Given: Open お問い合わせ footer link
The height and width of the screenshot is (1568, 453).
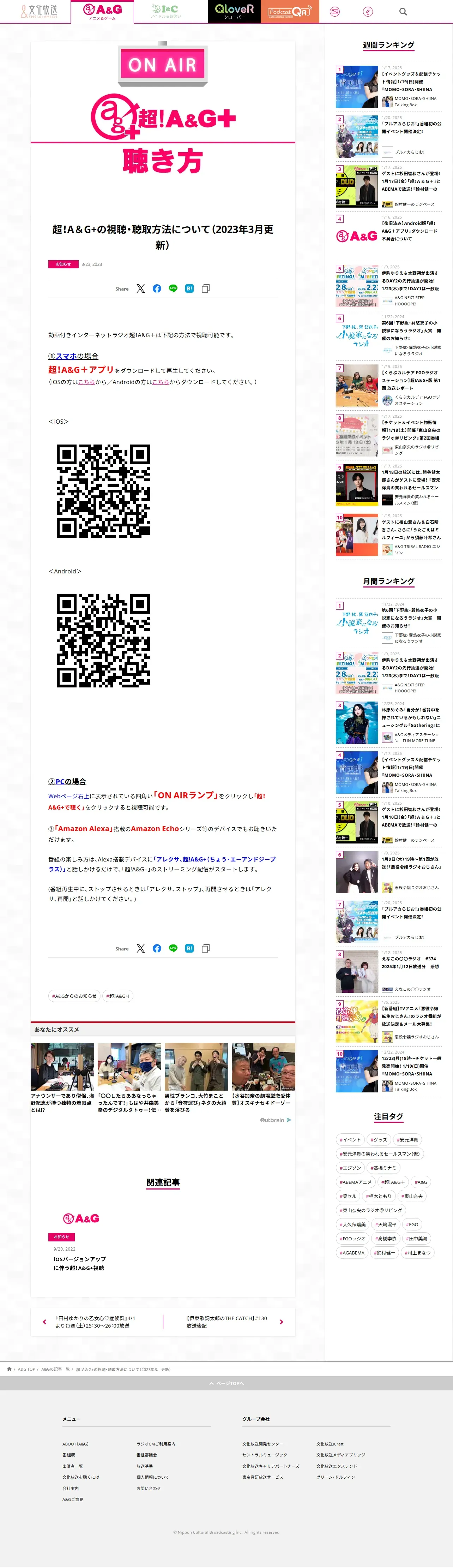Looking at the screenshot, I should [149, 1488].
